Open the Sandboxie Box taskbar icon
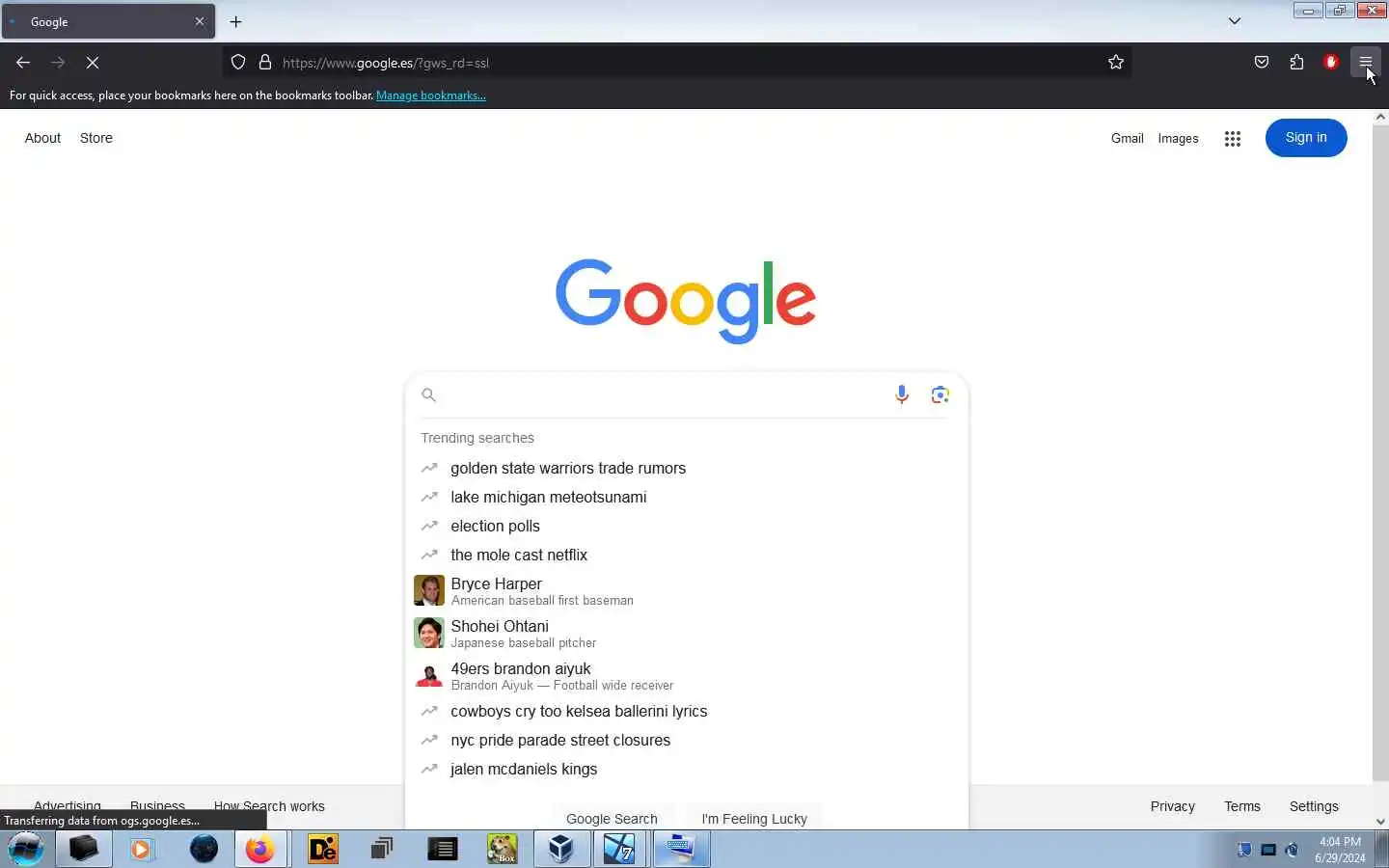 click(502, 849)
